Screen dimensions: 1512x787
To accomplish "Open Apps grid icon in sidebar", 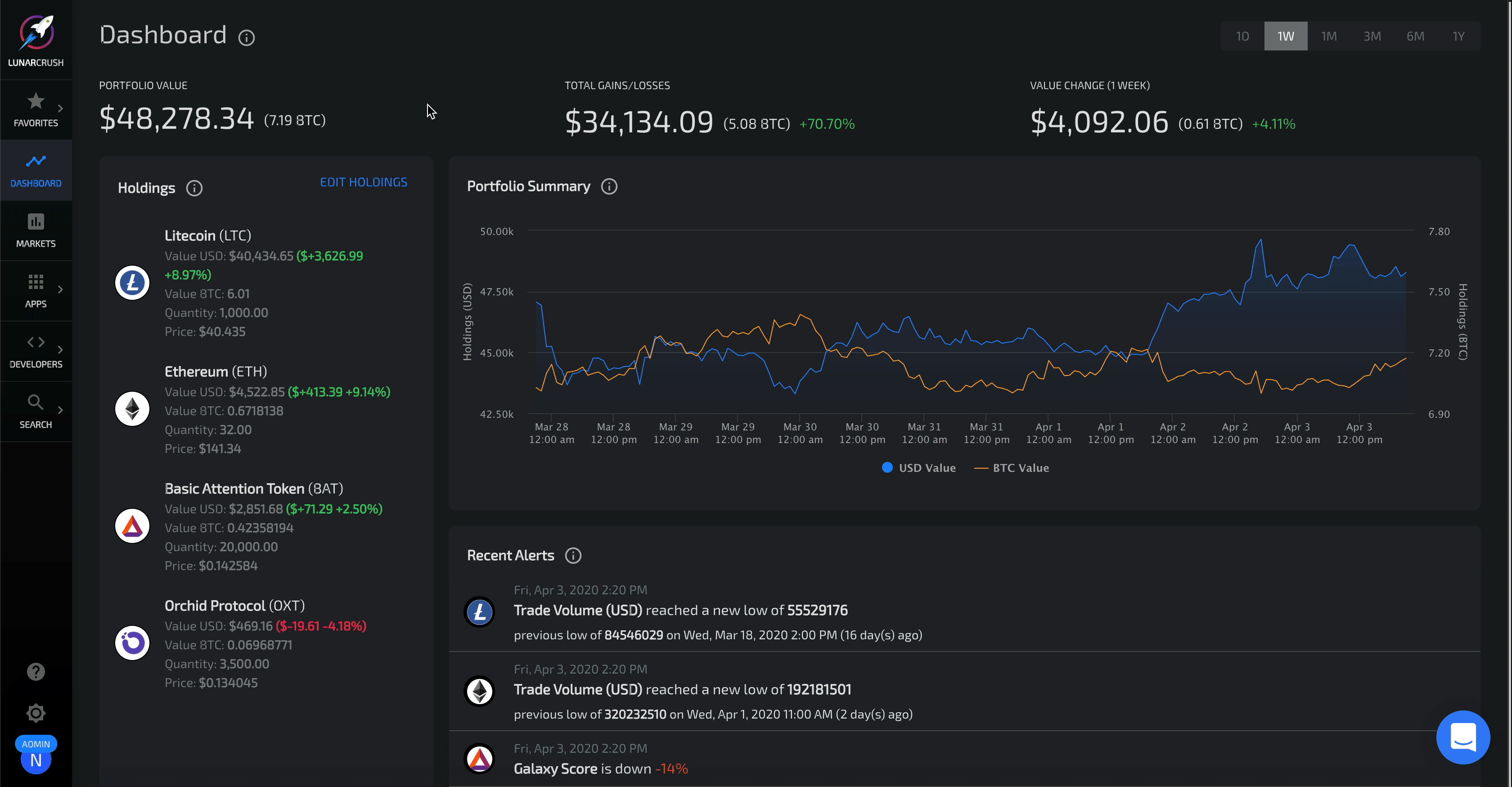I will 36,282.
